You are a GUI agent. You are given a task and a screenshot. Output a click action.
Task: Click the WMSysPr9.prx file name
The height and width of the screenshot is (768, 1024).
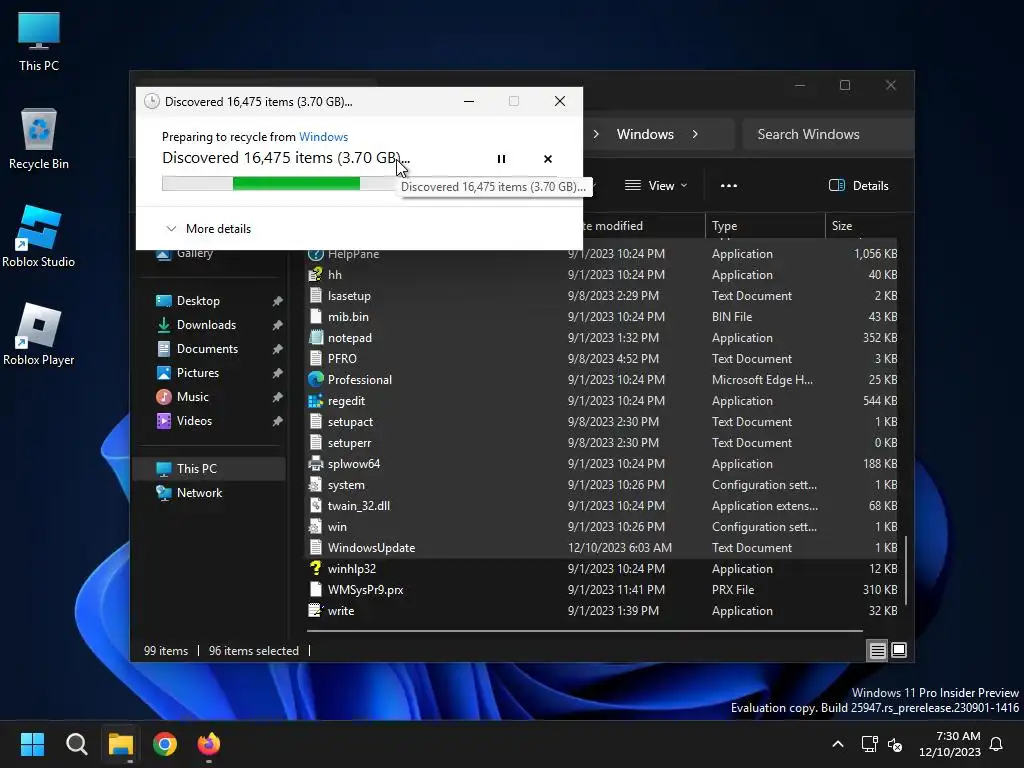coord(366,590)
